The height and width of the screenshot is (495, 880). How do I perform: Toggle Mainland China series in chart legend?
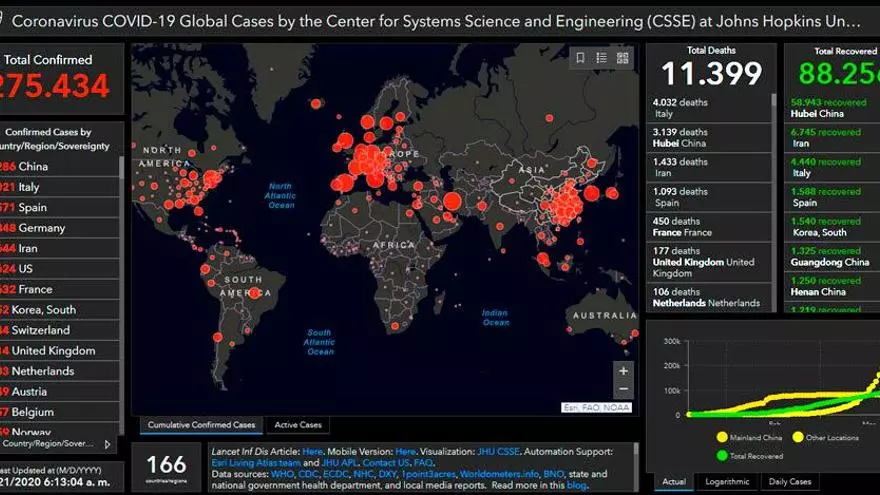(x=722, y=437)
